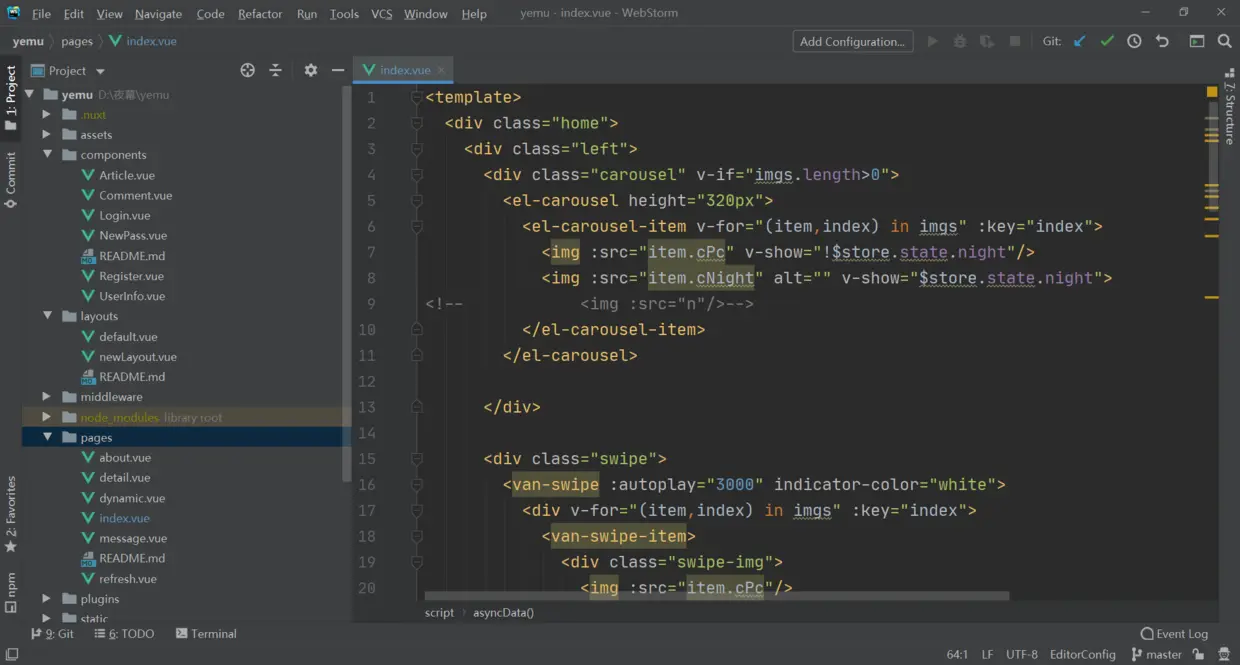Click the editor horizontal scrollbar
This screenshot has width=1240, height=665.
point(716,596)
